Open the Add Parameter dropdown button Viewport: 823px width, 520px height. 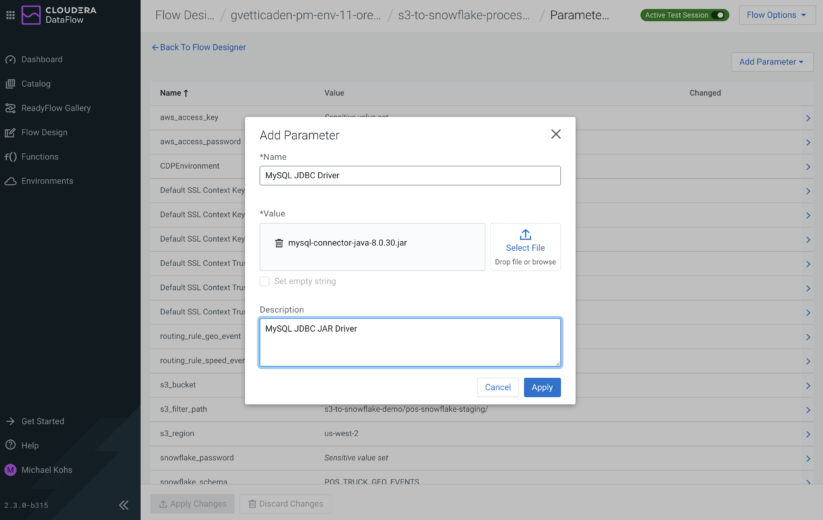pyautogui.click(x=772, y=62)
